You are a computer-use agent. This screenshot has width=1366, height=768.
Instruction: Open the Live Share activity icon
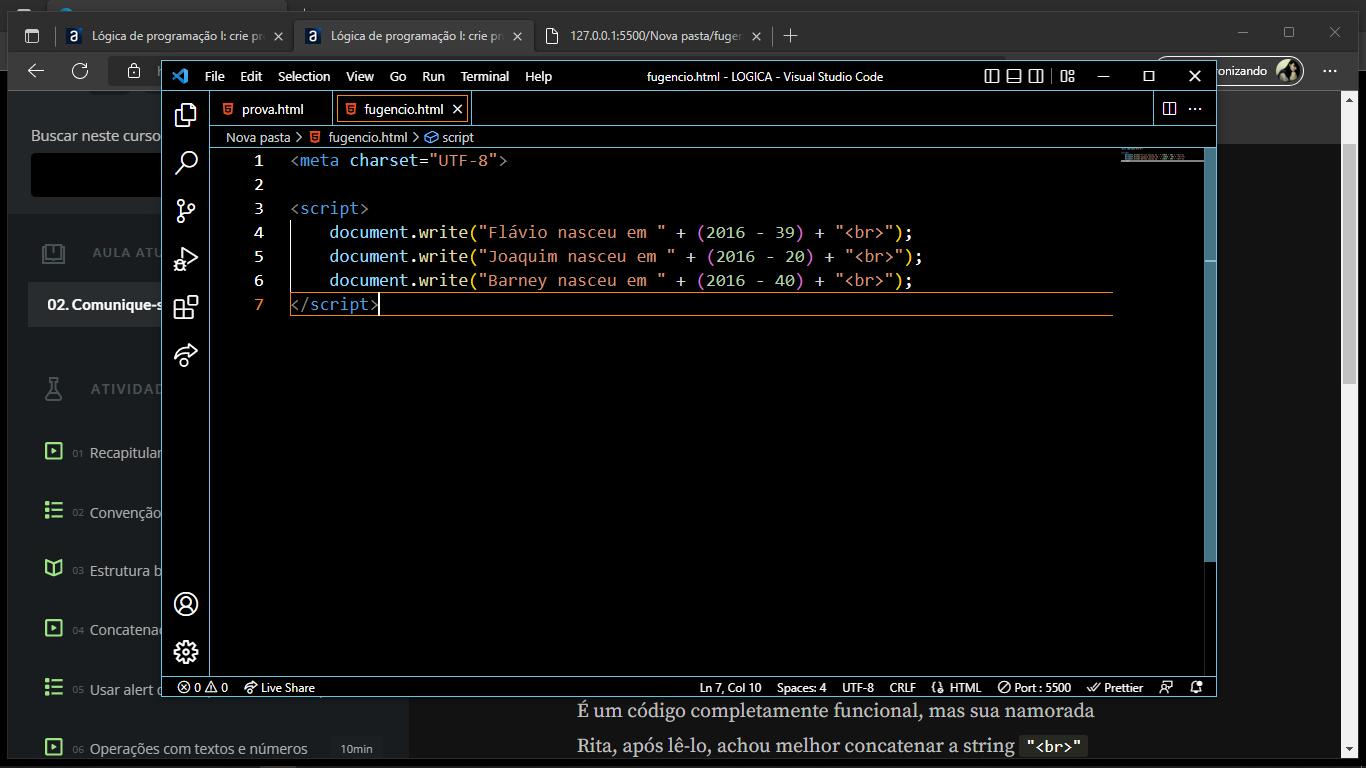point(185,355)
